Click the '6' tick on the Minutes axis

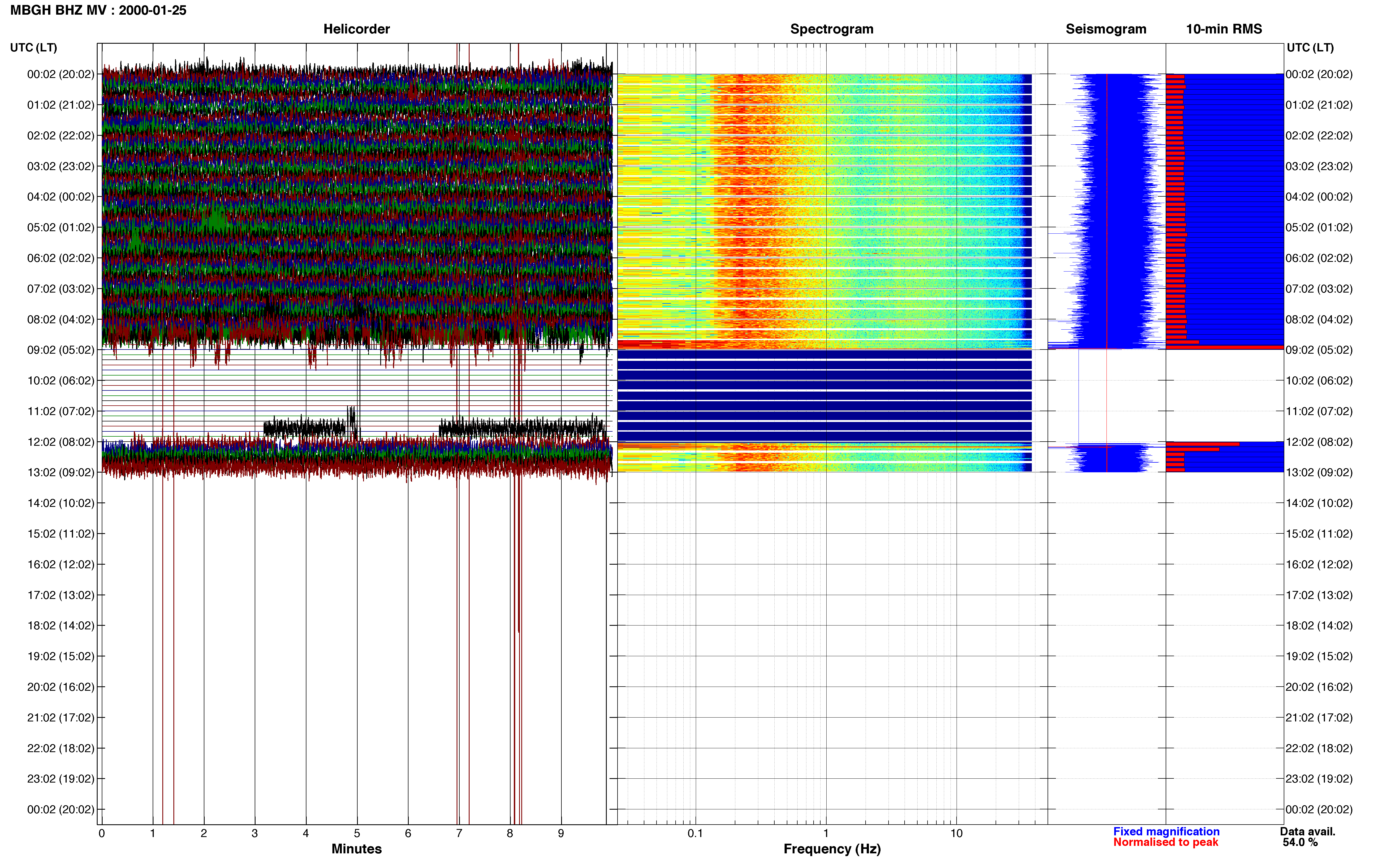pos(408,833)
